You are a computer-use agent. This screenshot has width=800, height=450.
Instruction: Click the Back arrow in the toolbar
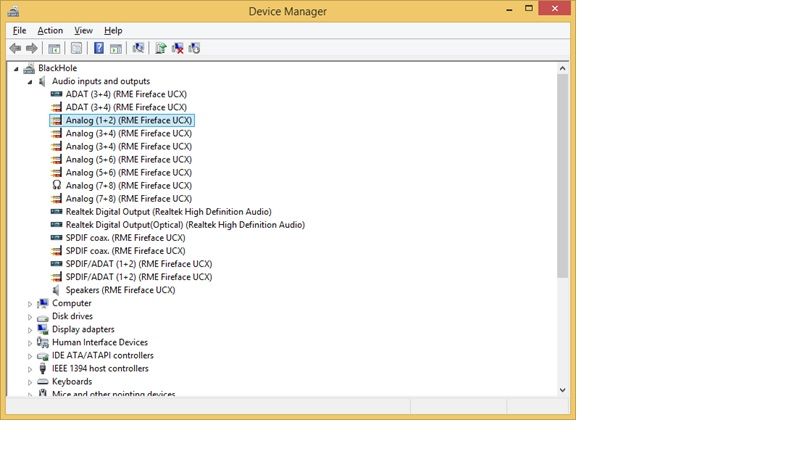[15, 48]
